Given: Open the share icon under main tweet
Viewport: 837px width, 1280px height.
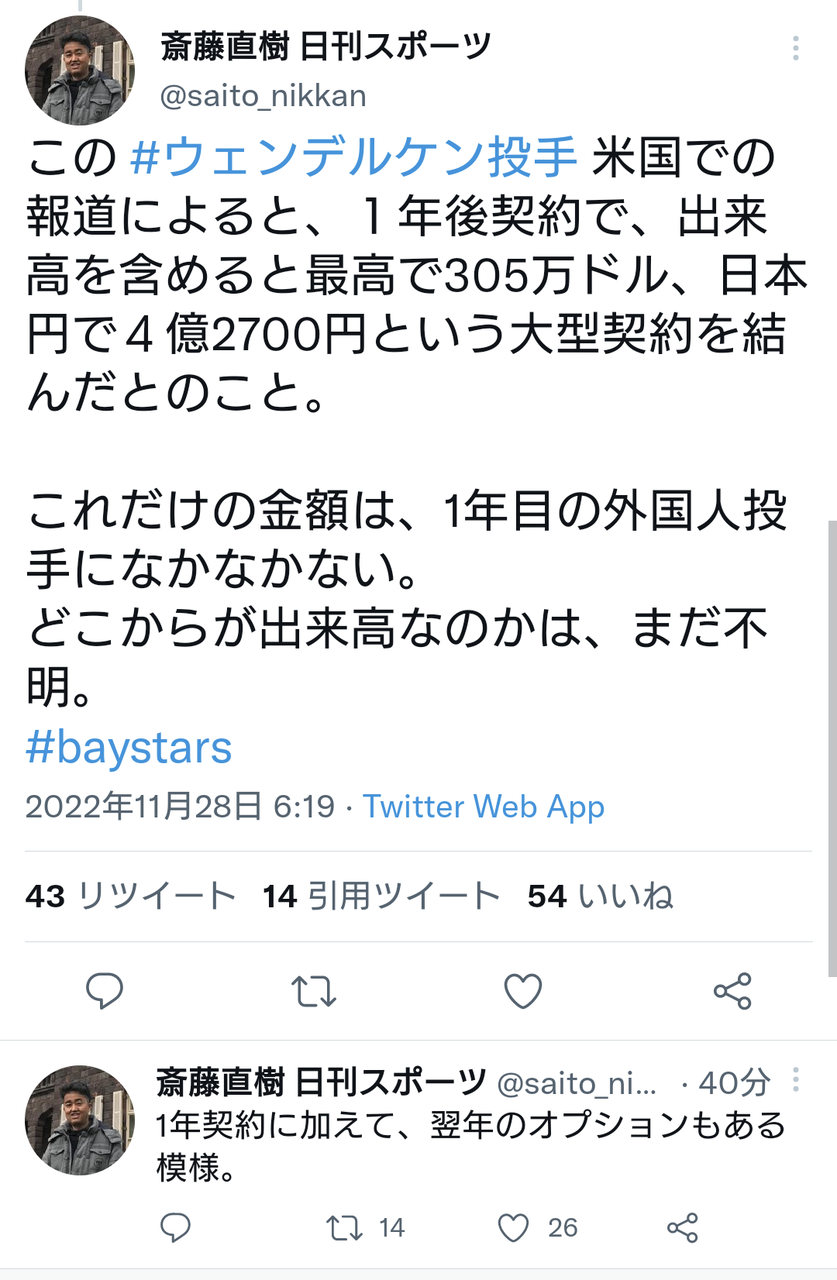Looking at the screenshot, I should 732,991.
